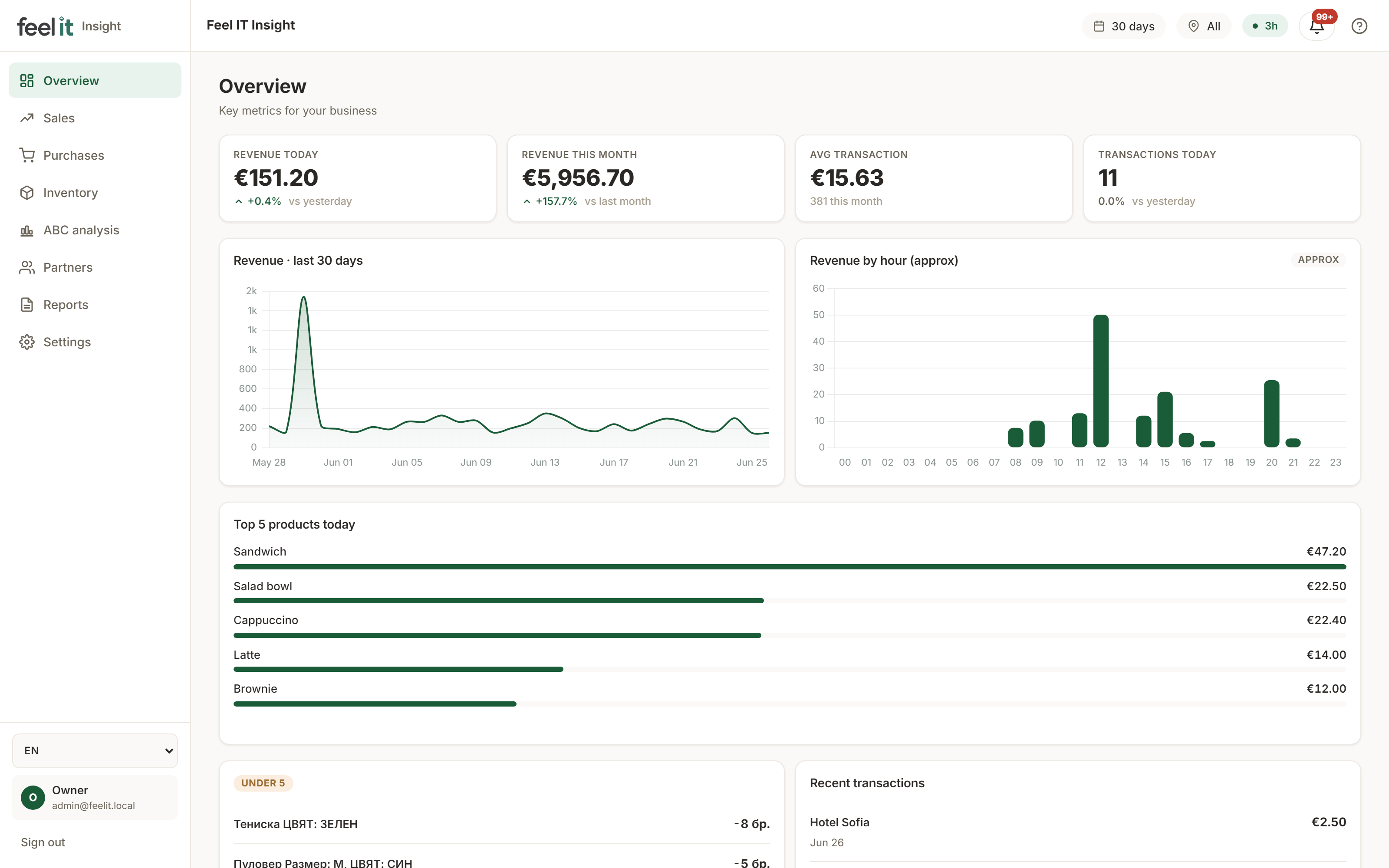Open the Partners menu item
The width and height of the screenshot is (1389, 868).
pyautogui.click(x=95, y=267)
